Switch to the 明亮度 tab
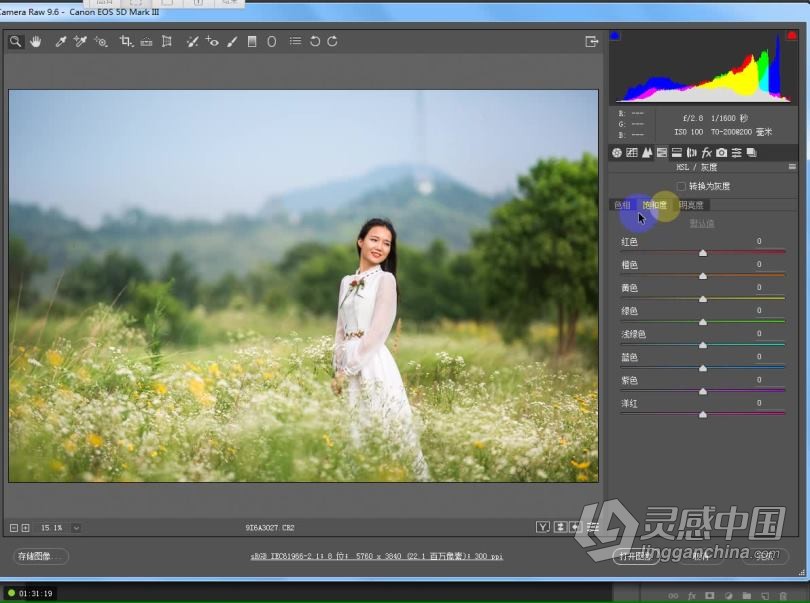The height and width of the screenshot is (603, 810). tap(691, 205)
